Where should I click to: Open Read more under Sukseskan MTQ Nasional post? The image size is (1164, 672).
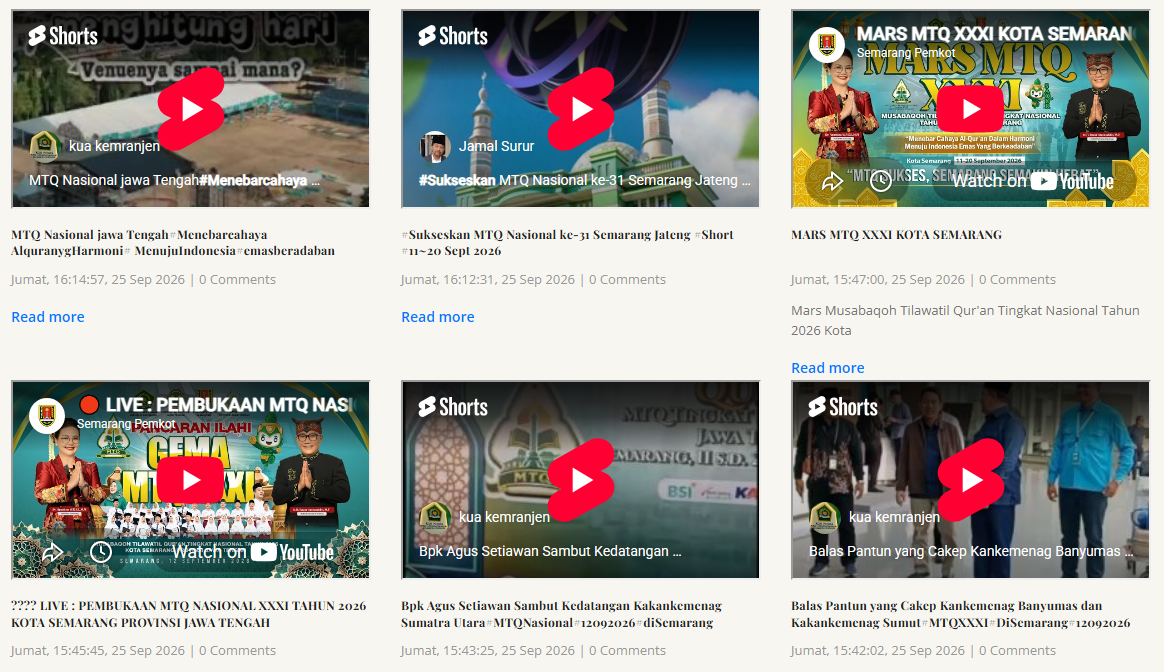tap(437, 317)
